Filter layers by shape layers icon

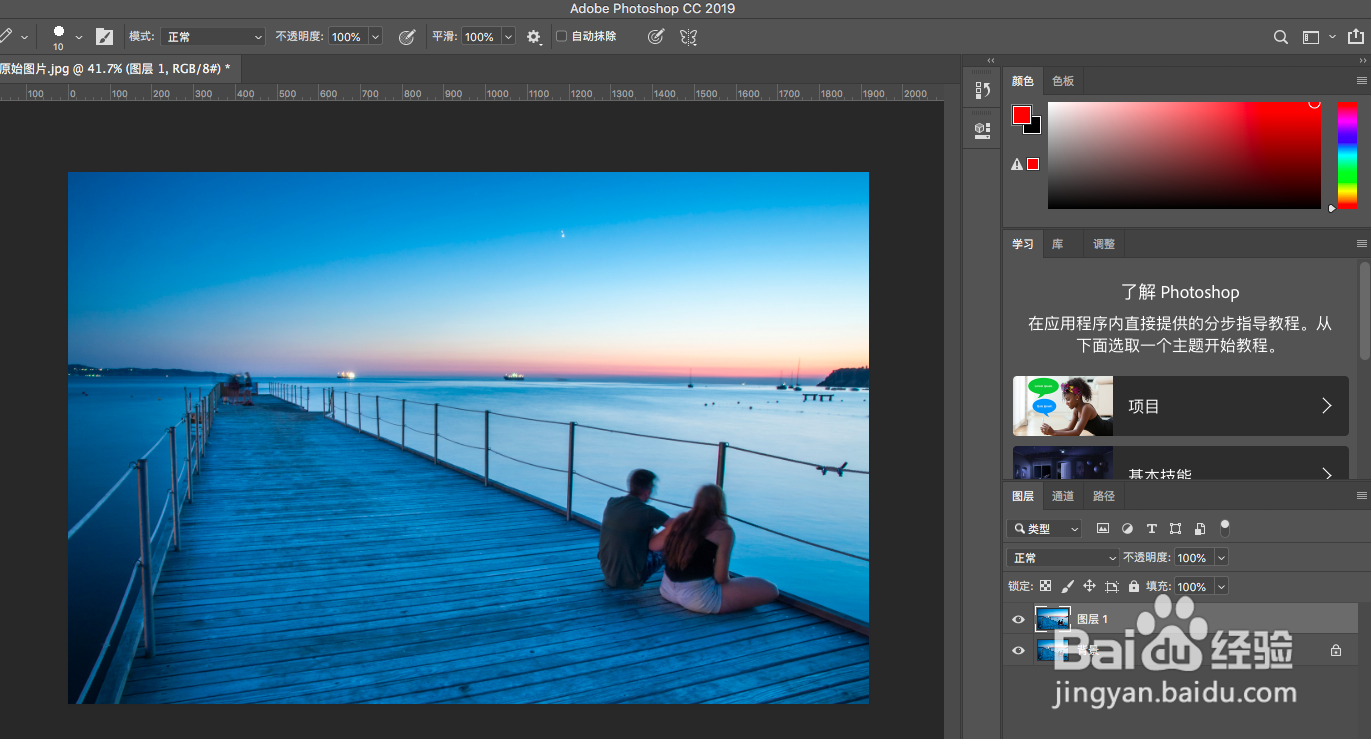point(1175,528)
